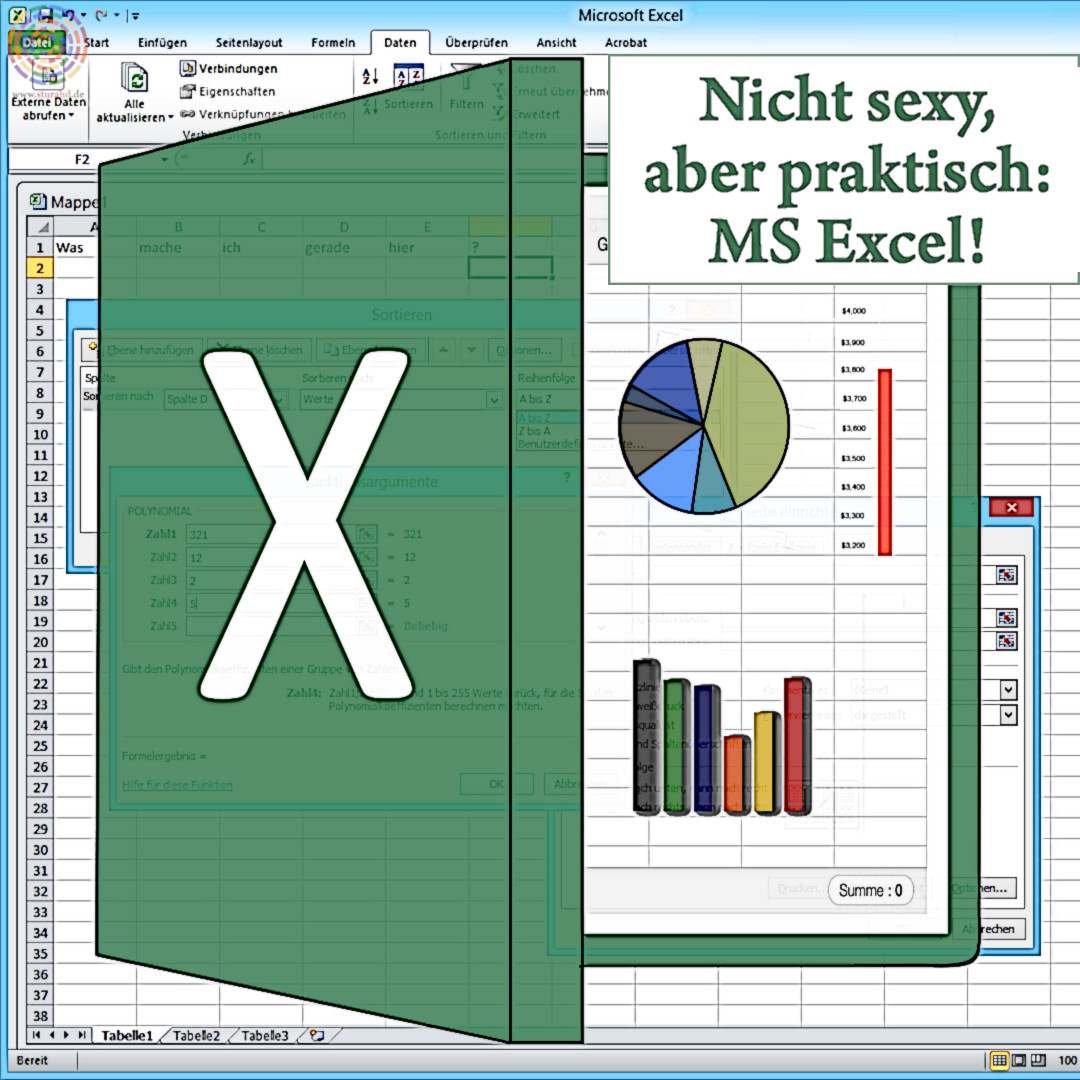The height and width of the screenshot is (1080, 1080).
Task: Select the Überprüfen ribbon tab
Action: 477,43
